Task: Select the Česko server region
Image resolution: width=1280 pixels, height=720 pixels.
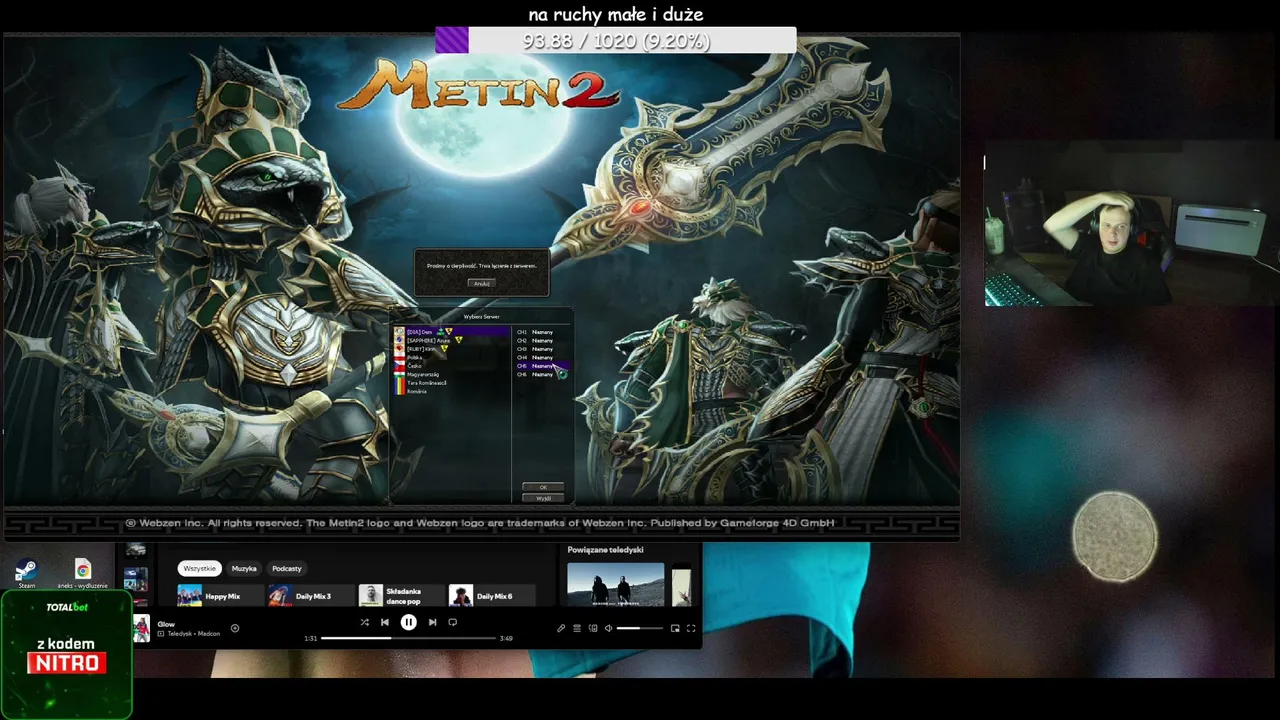Action: pos(451,366)
